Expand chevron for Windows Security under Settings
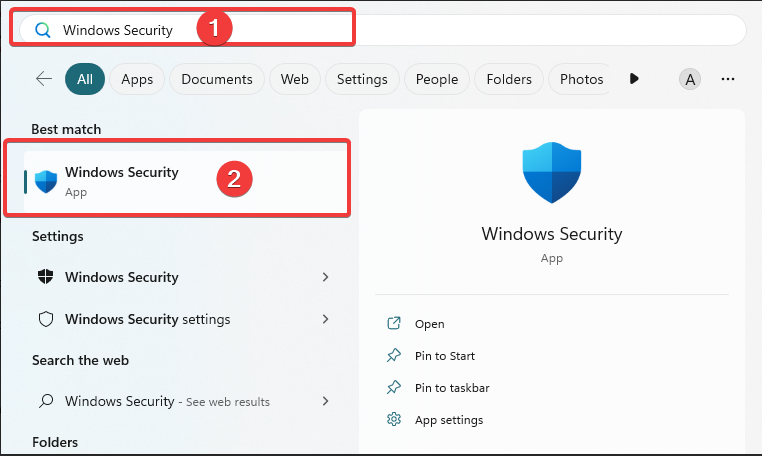Viewport: 762px width, 456px height. point(326,277)
